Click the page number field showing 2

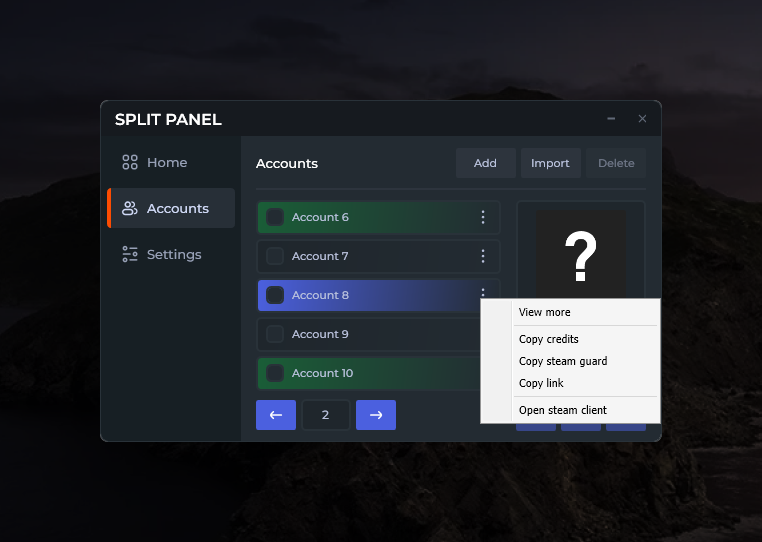tap(326, 415)
